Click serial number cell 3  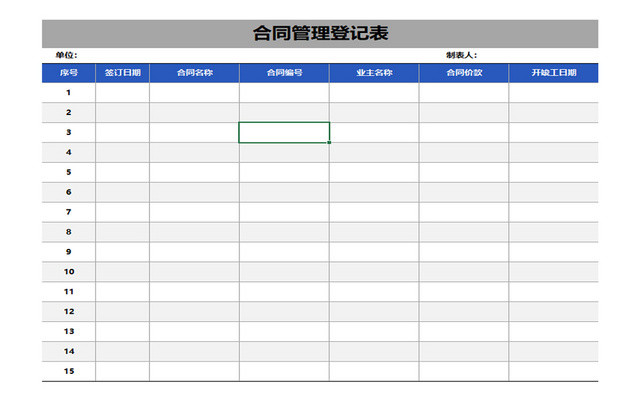click(69, 132)
